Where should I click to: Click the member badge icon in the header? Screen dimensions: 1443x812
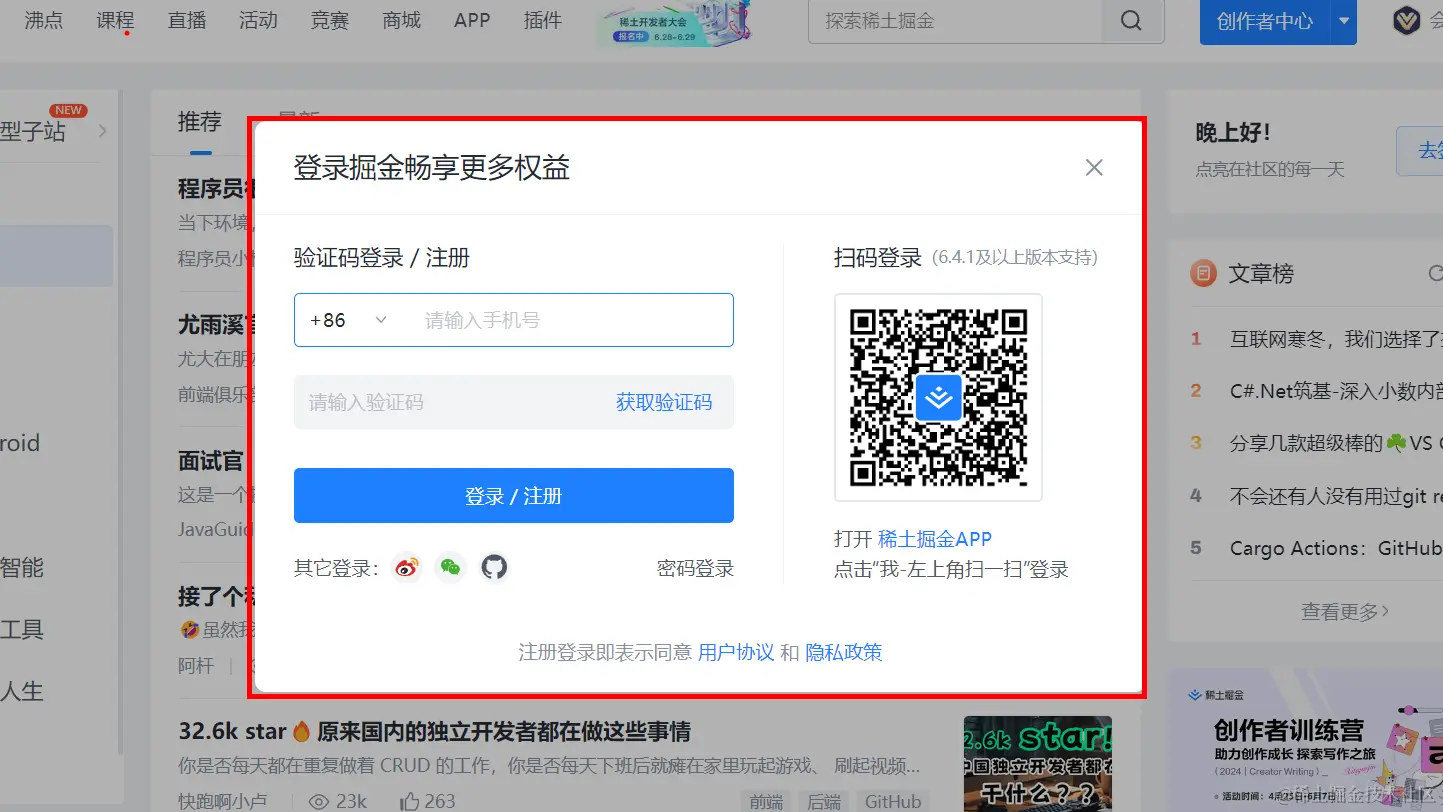click(1408, 21)
